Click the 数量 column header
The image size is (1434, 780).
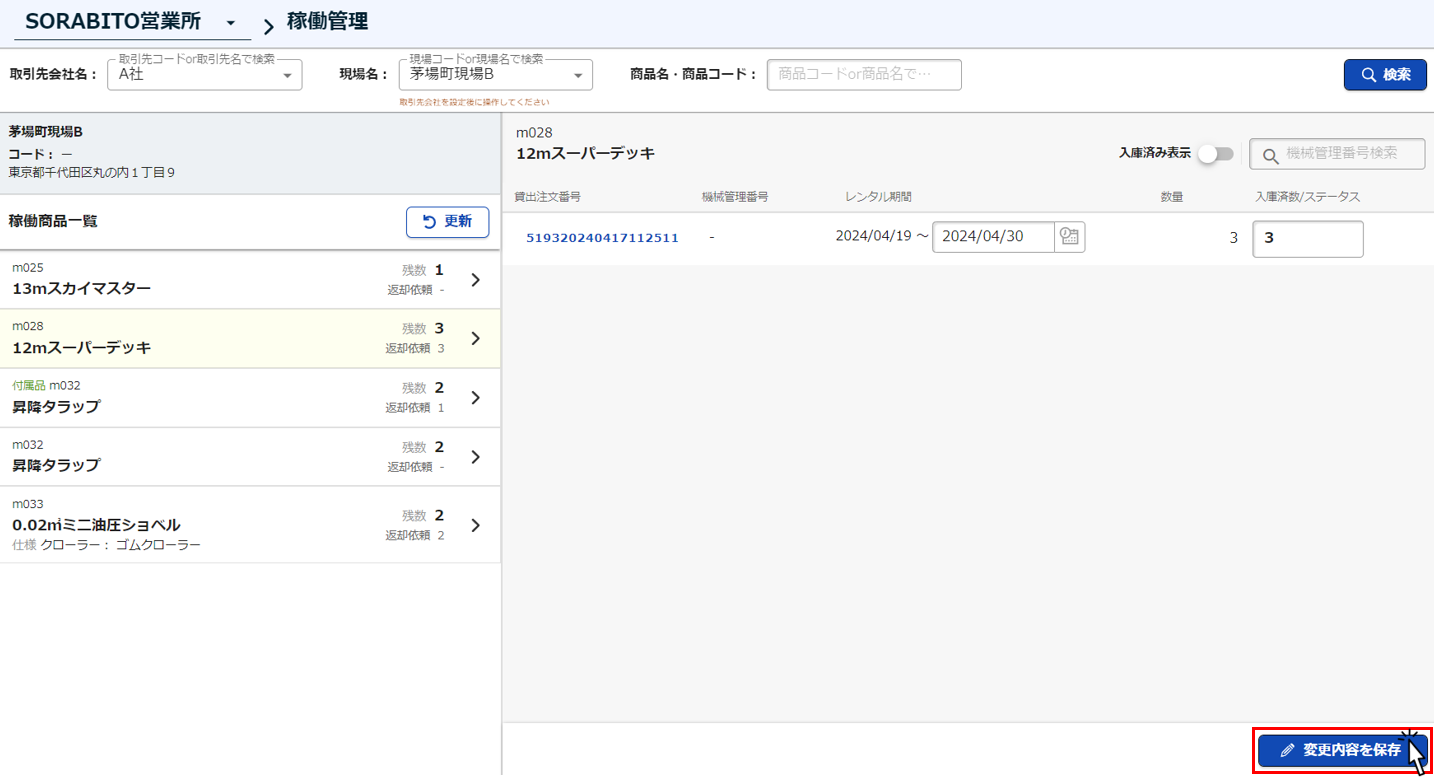[x=1172, y=197]
